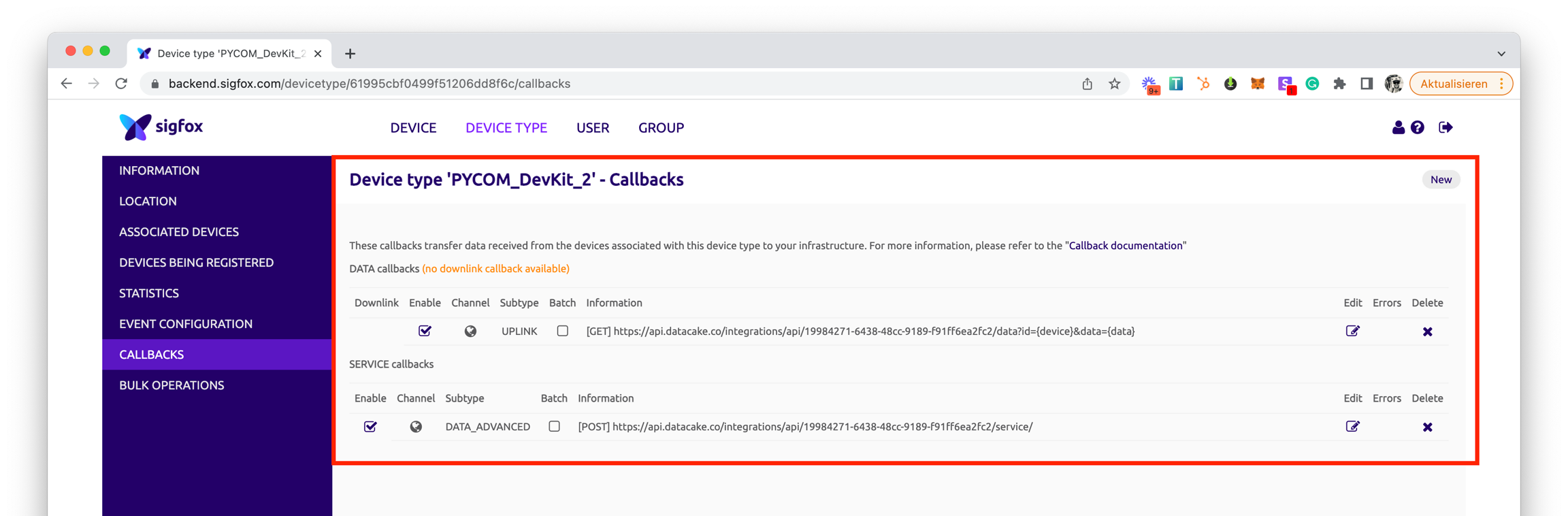Edit the DATA_ADVANCED service callback
The height and width of the screenshot is (516, 1568).
[1352, 427]
